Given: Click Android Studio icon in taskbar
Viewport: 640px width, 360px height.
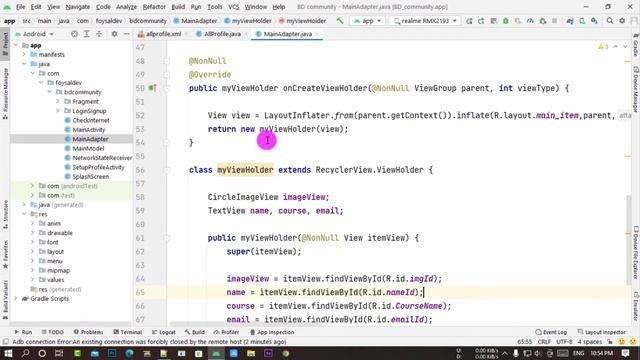Looking at the screenshot, I should (x=216, y=353).
